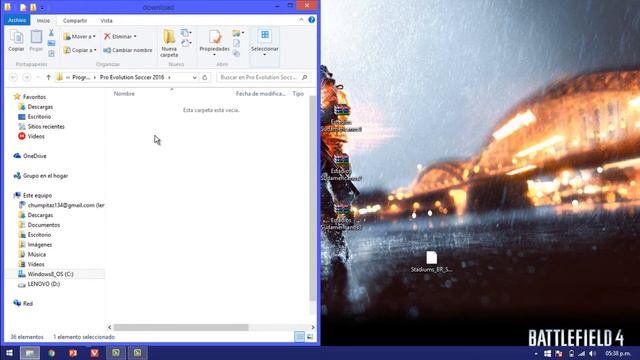The image size is (640, 360).
Task: Click the Pegar clipboard icon
Action: (x=36, y=41)
